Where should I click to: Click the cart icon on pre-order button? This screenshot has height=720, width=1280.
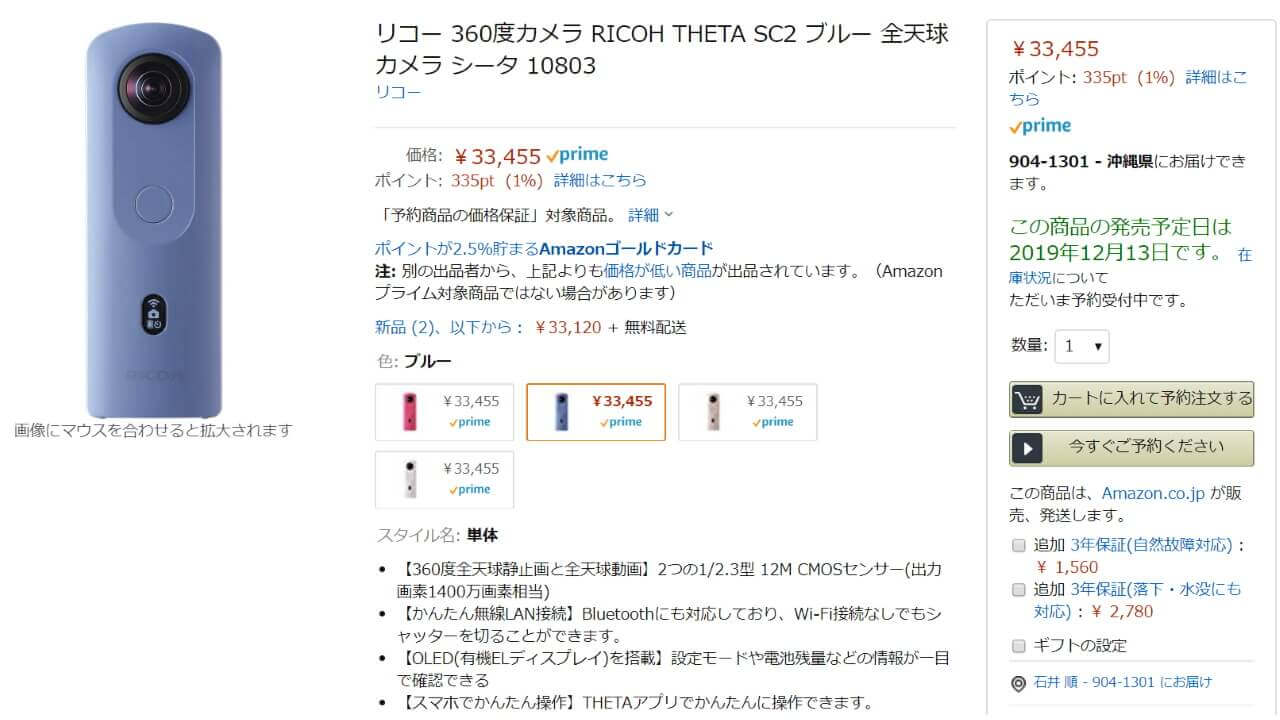1027,399
